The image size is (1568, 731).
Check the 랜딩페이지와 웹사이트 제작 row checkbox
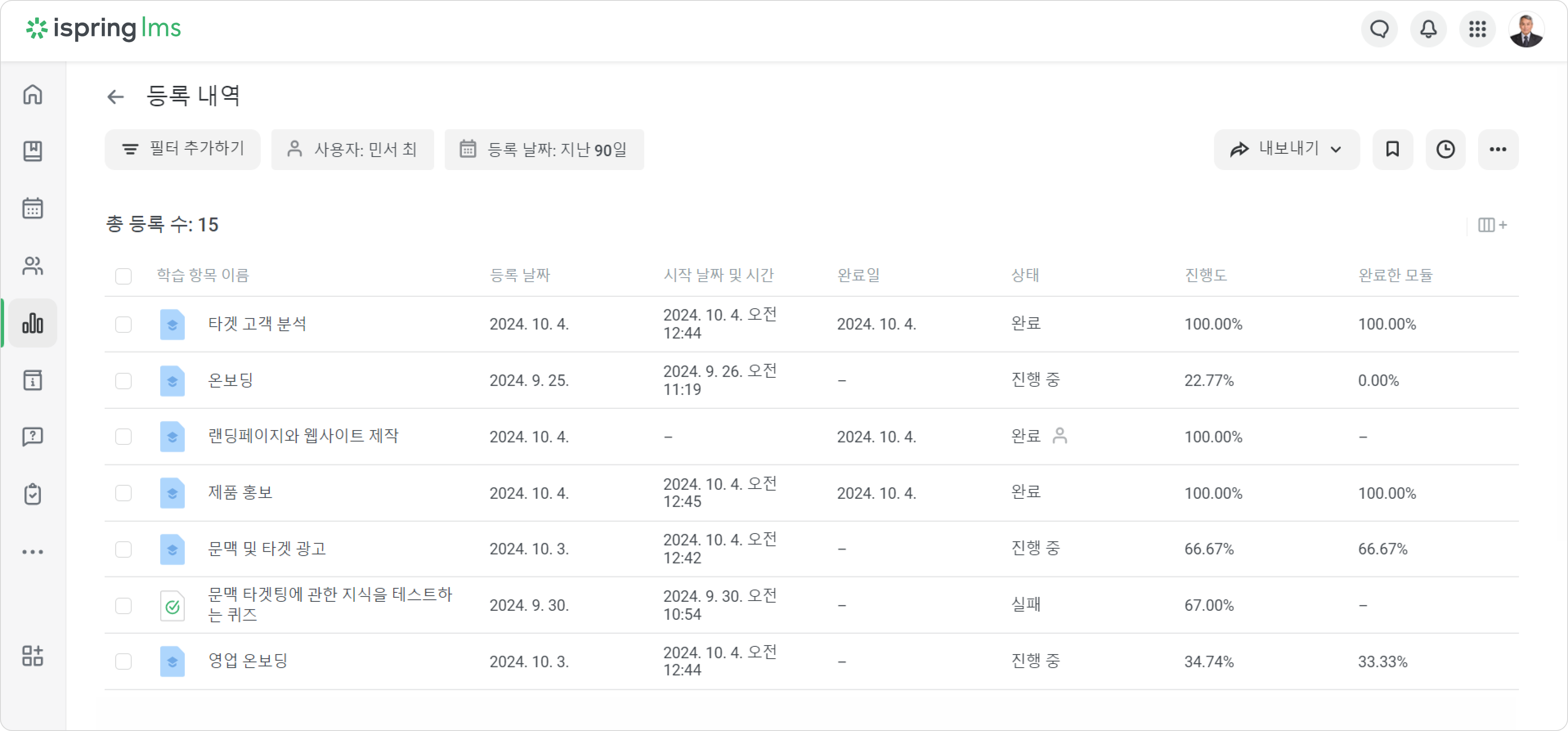coord(124,436)
